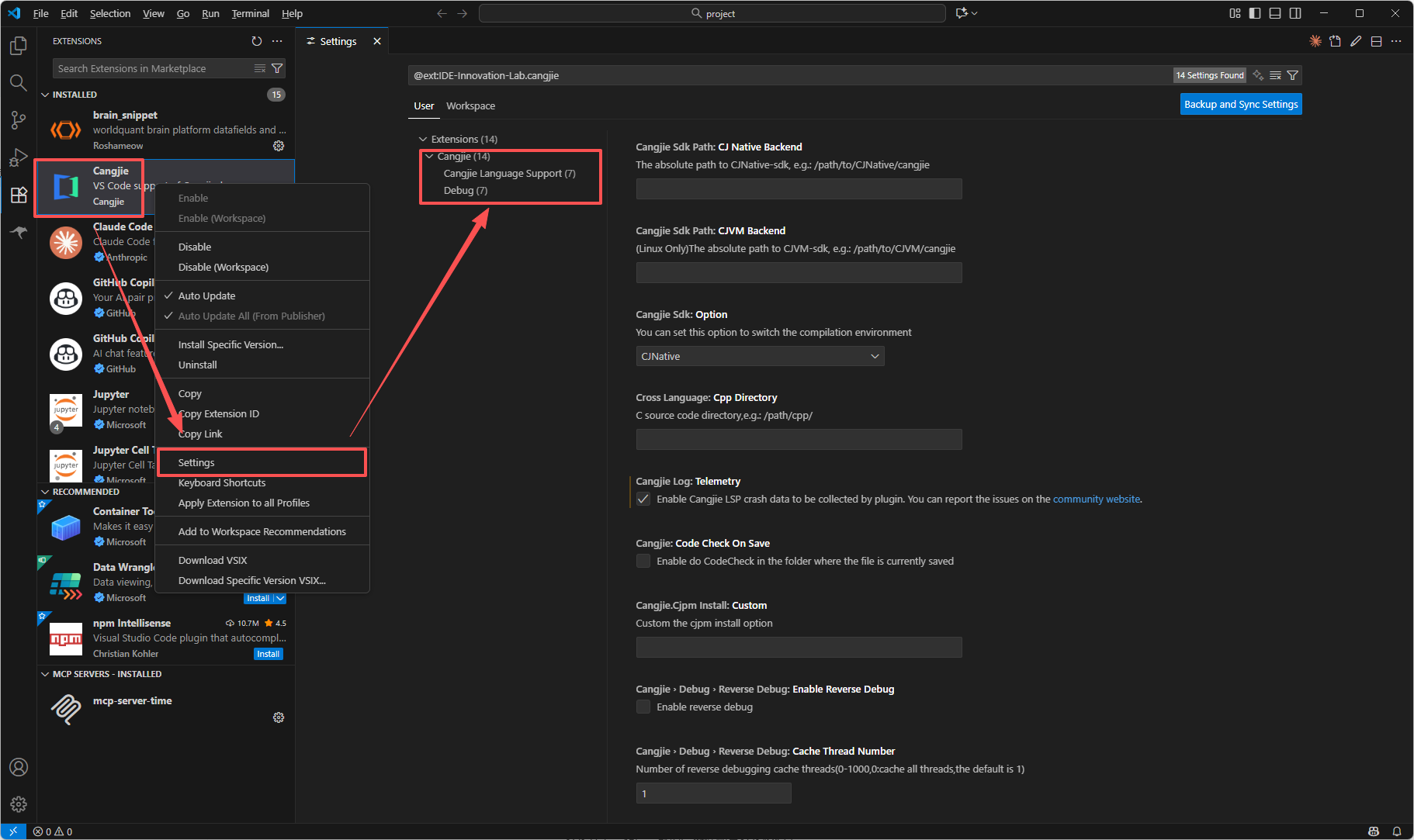Choose Keyboard Shortcuts in context menu

coord(262,482)
